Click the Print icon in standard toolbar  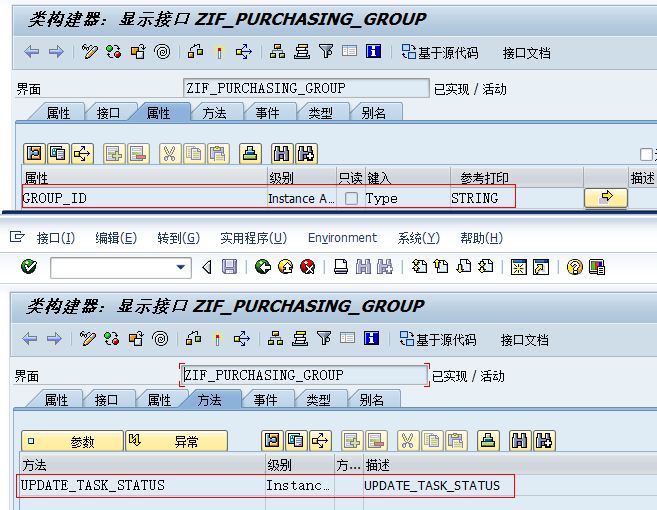[x=341, y=267]
